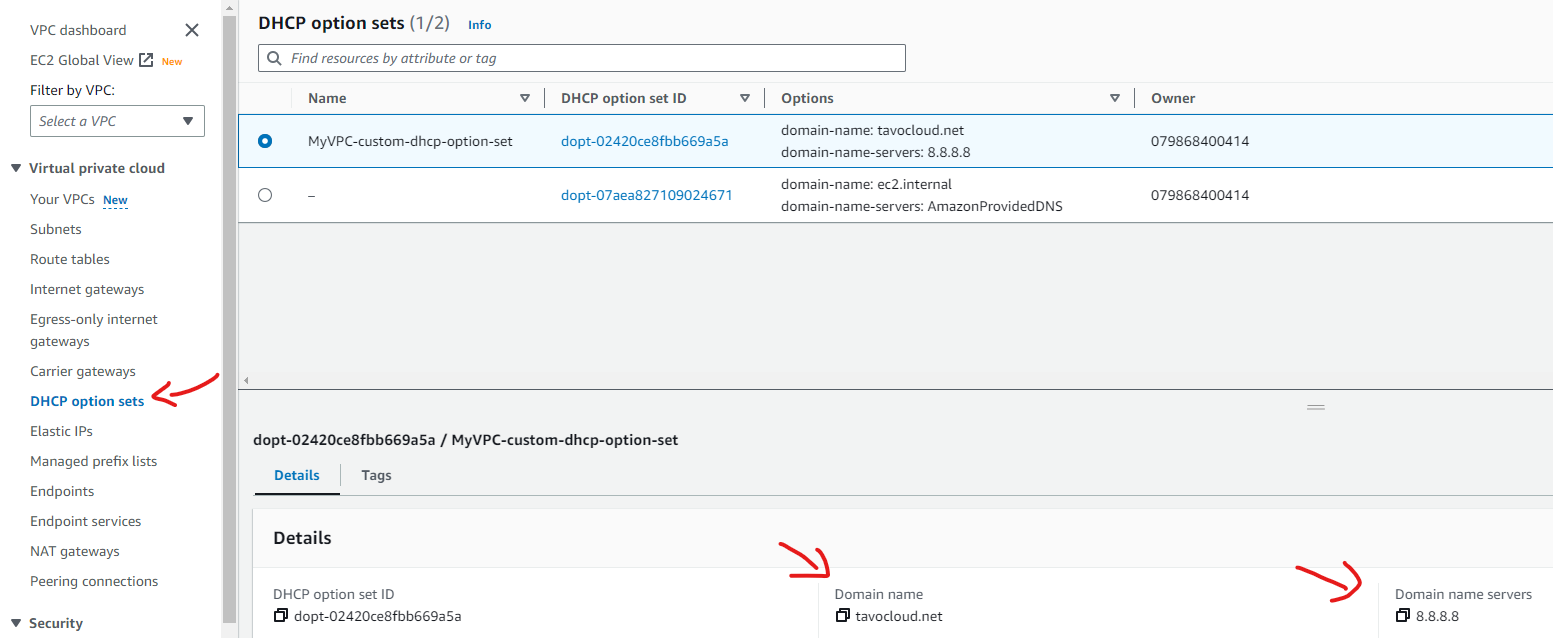
Task: Expand the Security section in sidebar
Action: click(16, 623)
